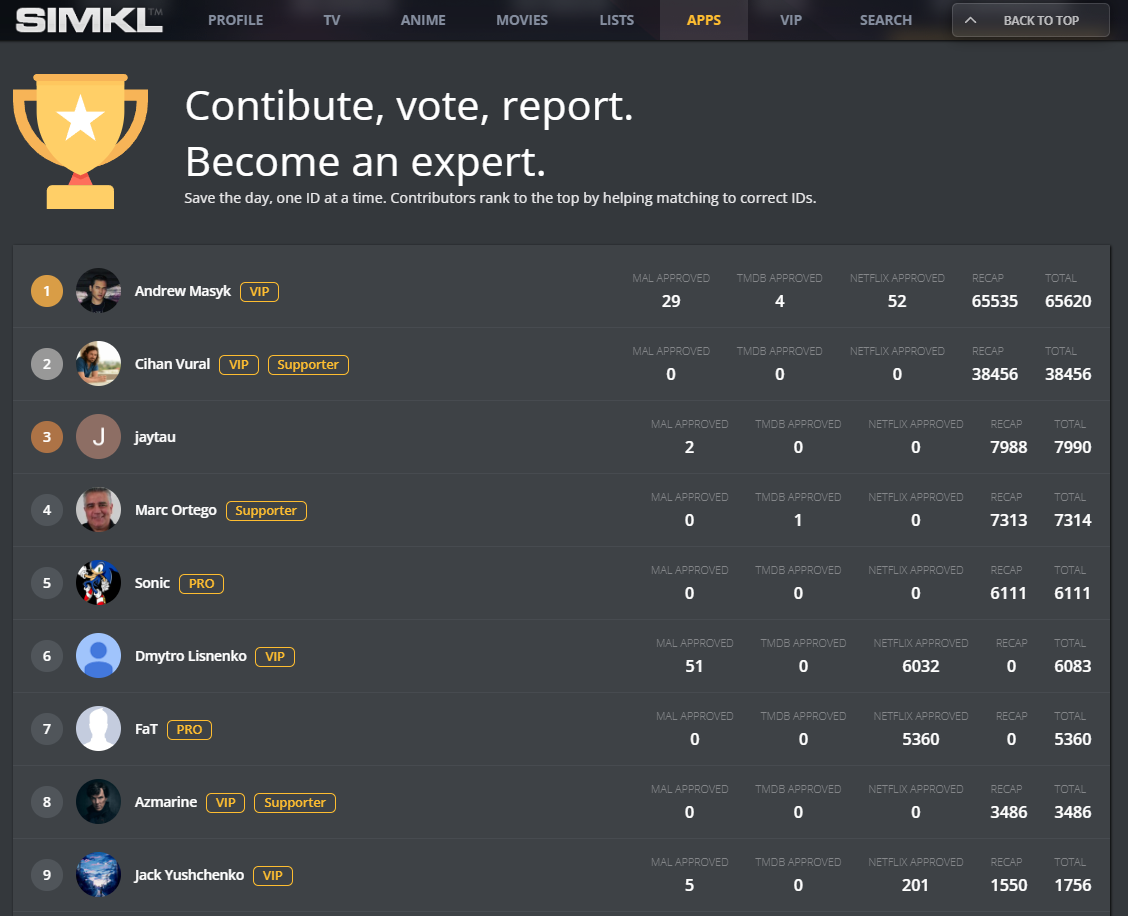Click the up chevron in Back to Top
This screenshot has width=1128, height=916.
point(970,20)
